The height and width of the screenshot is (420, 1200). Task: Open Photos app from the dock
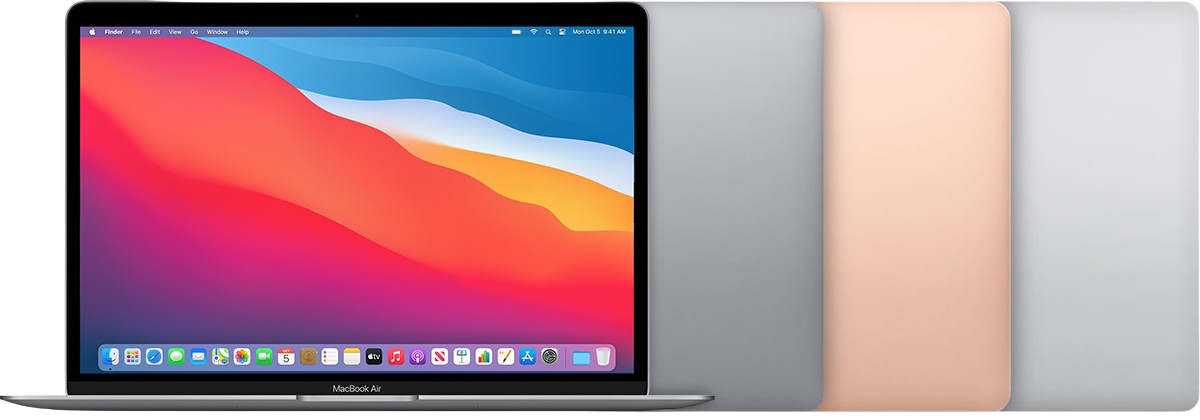click(x=242, y=356)
